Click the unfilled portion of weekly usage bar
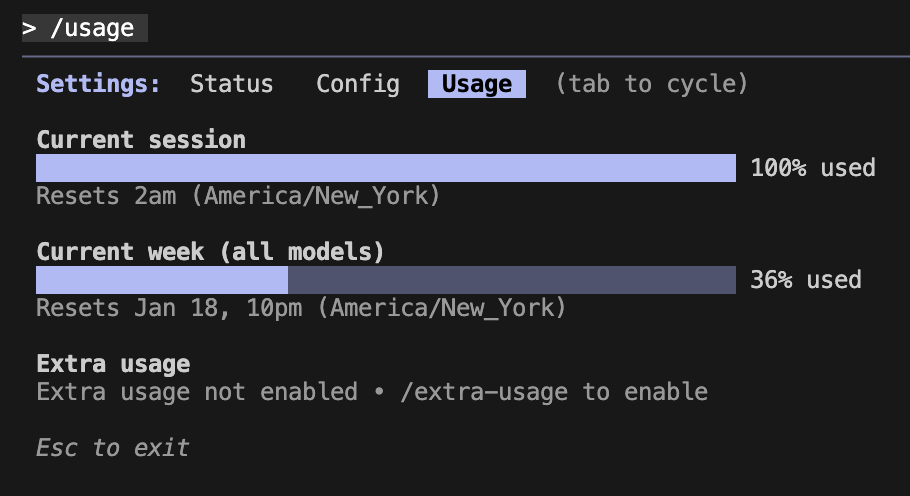 click(511, 280)
